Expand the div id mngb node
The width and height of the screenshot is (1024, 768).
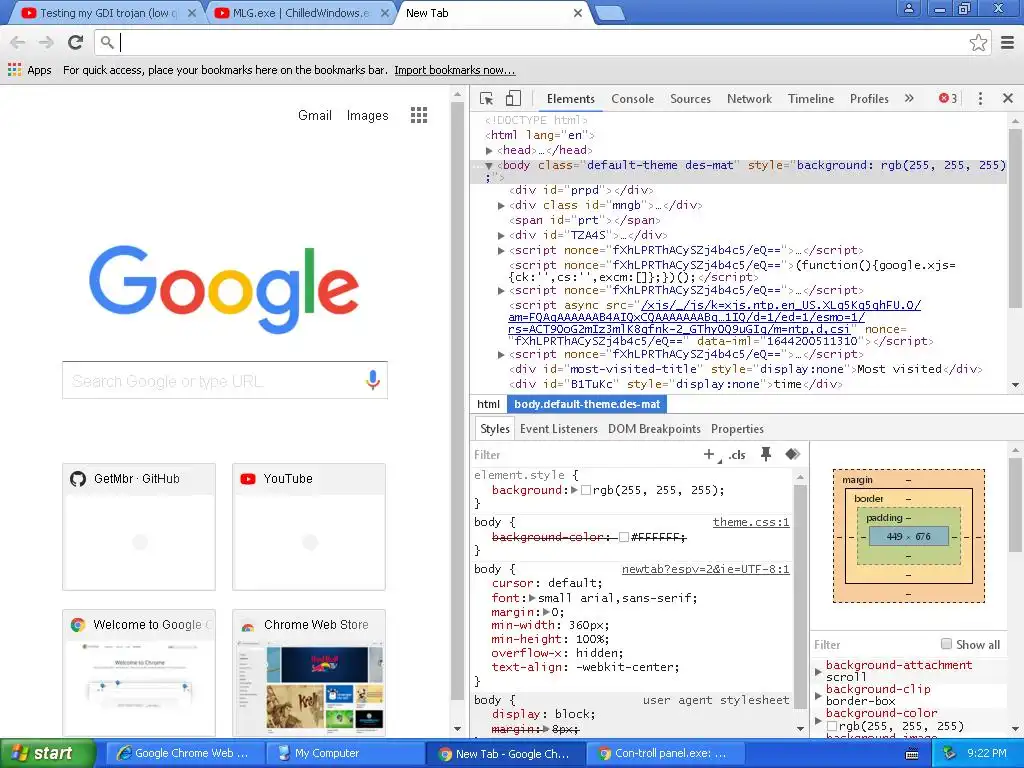click(x=501, y=206)
